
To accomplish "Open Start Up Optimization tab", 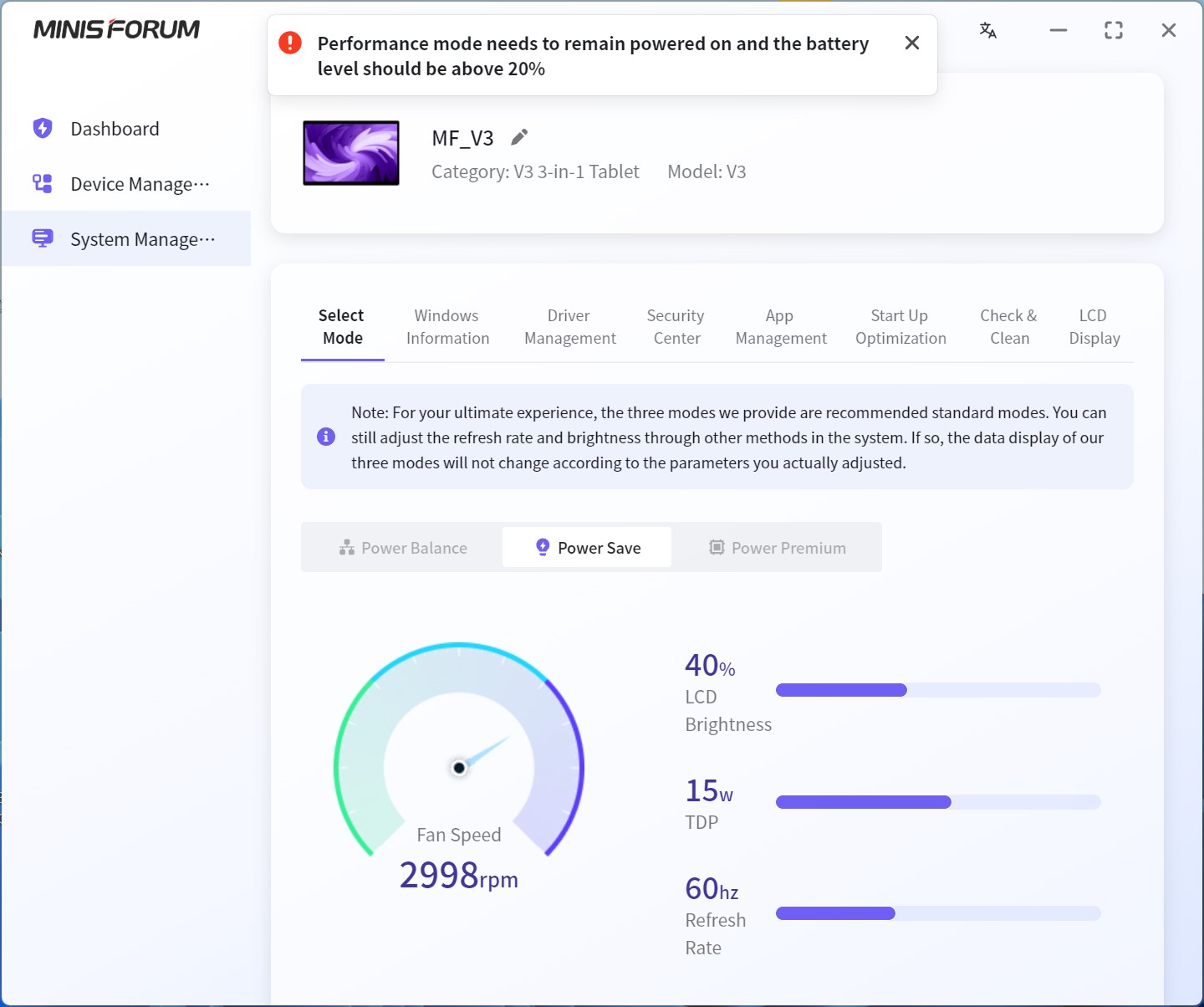I will (x=900, y=327).
